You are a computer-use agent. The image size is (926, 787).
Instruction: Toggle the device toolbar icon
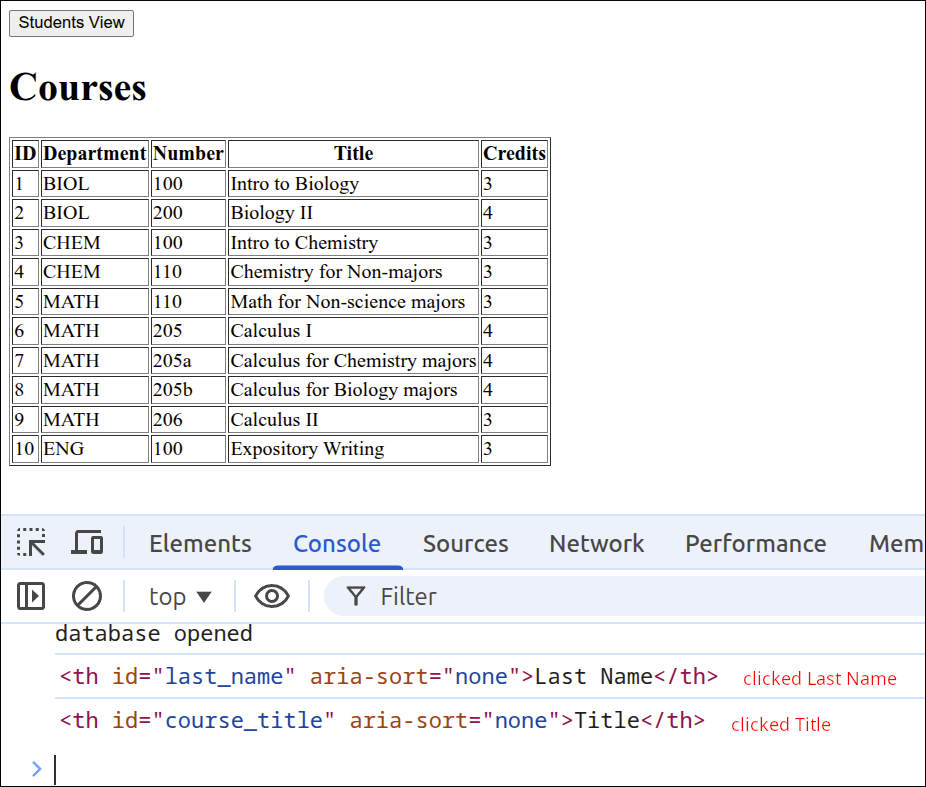point(87,543)
